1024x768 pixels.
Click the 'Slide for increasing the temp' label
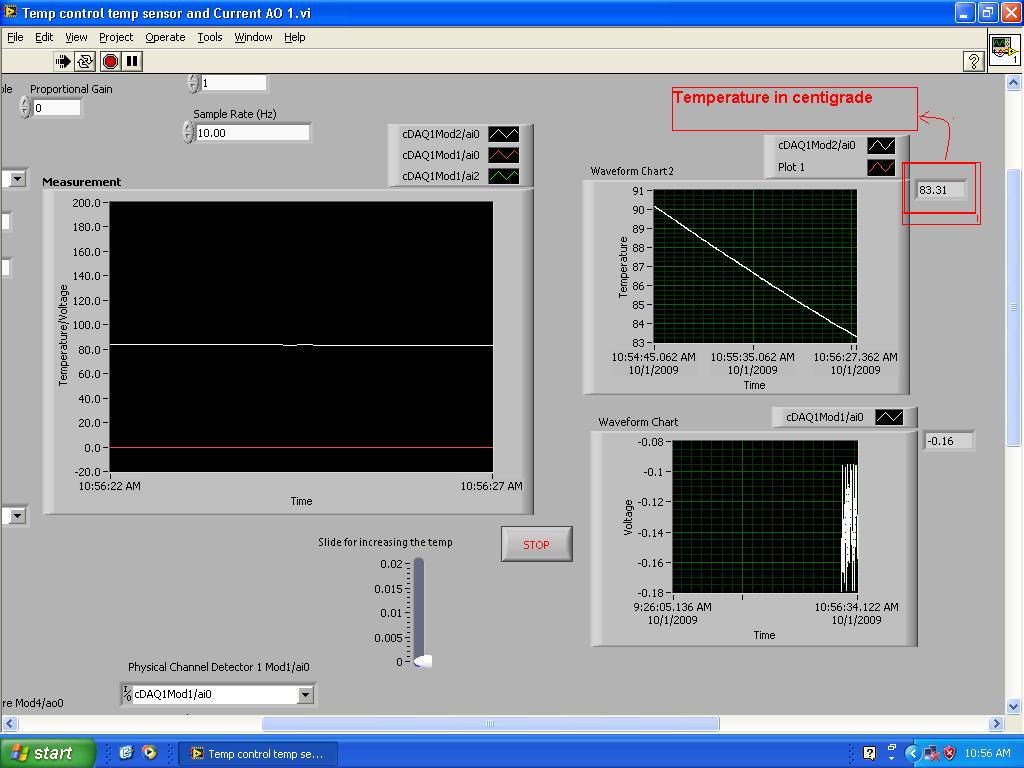385,542
